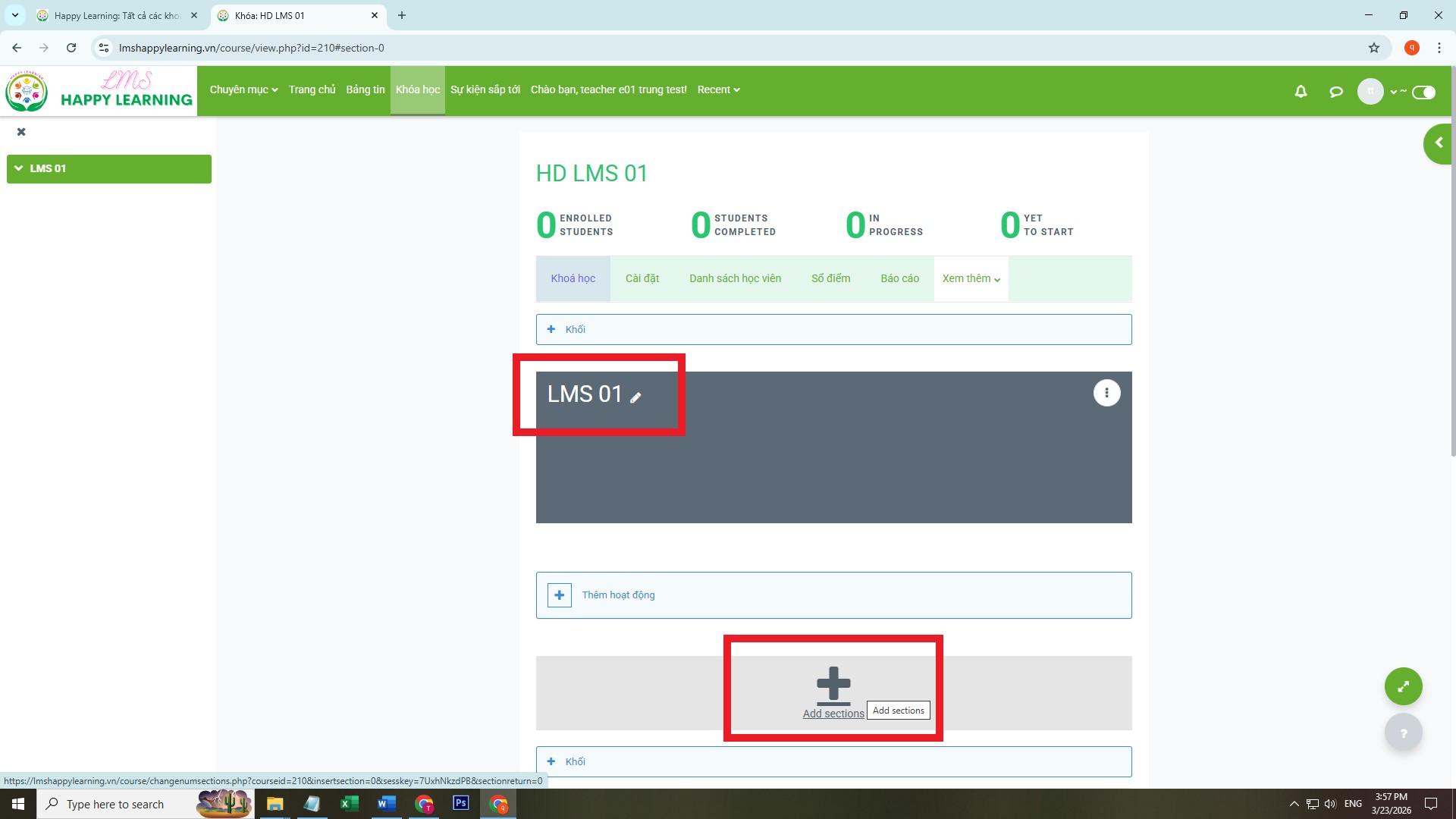Open the Danh sách học viên tab
1456x819 pixels.
[x=734, y=278]
